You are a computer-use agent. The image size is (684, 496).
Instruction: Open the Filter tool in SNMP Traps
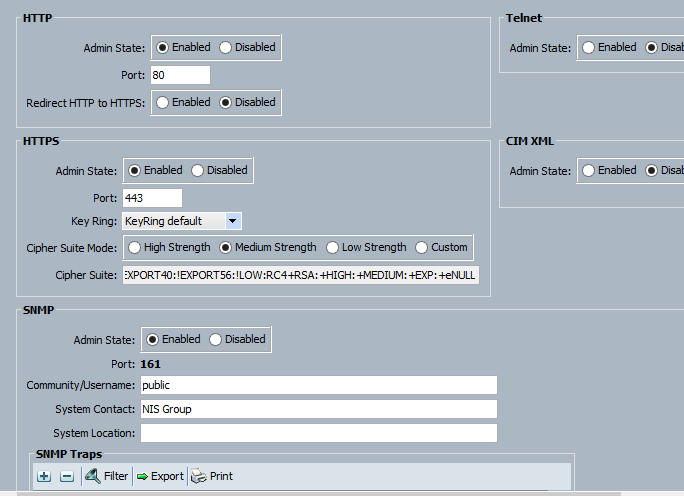106,476
